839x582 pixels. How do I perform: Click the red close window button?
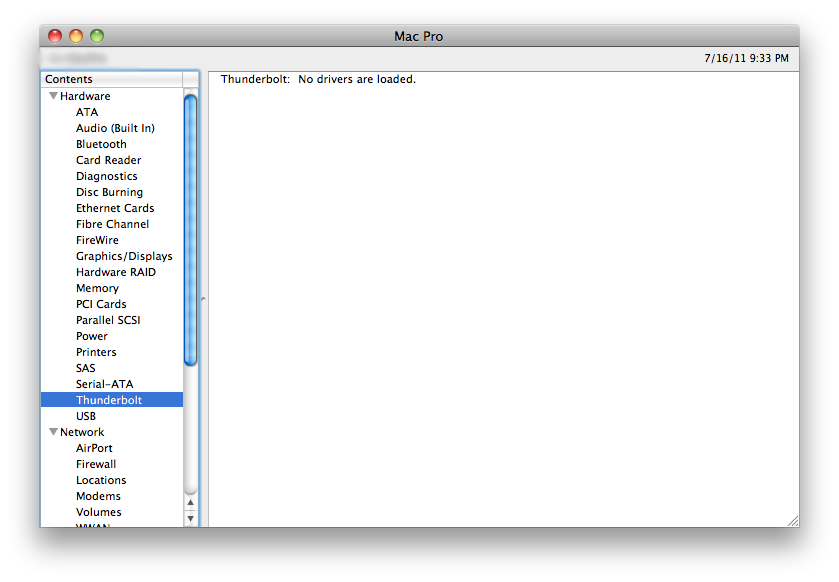55,36
